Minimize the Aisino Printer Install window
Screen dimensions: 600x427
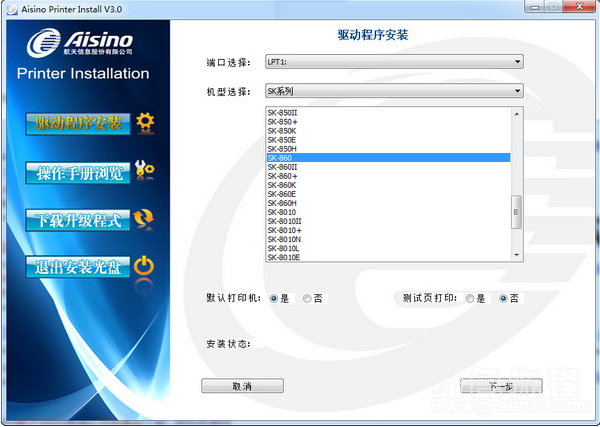click(x=534, y=7)
